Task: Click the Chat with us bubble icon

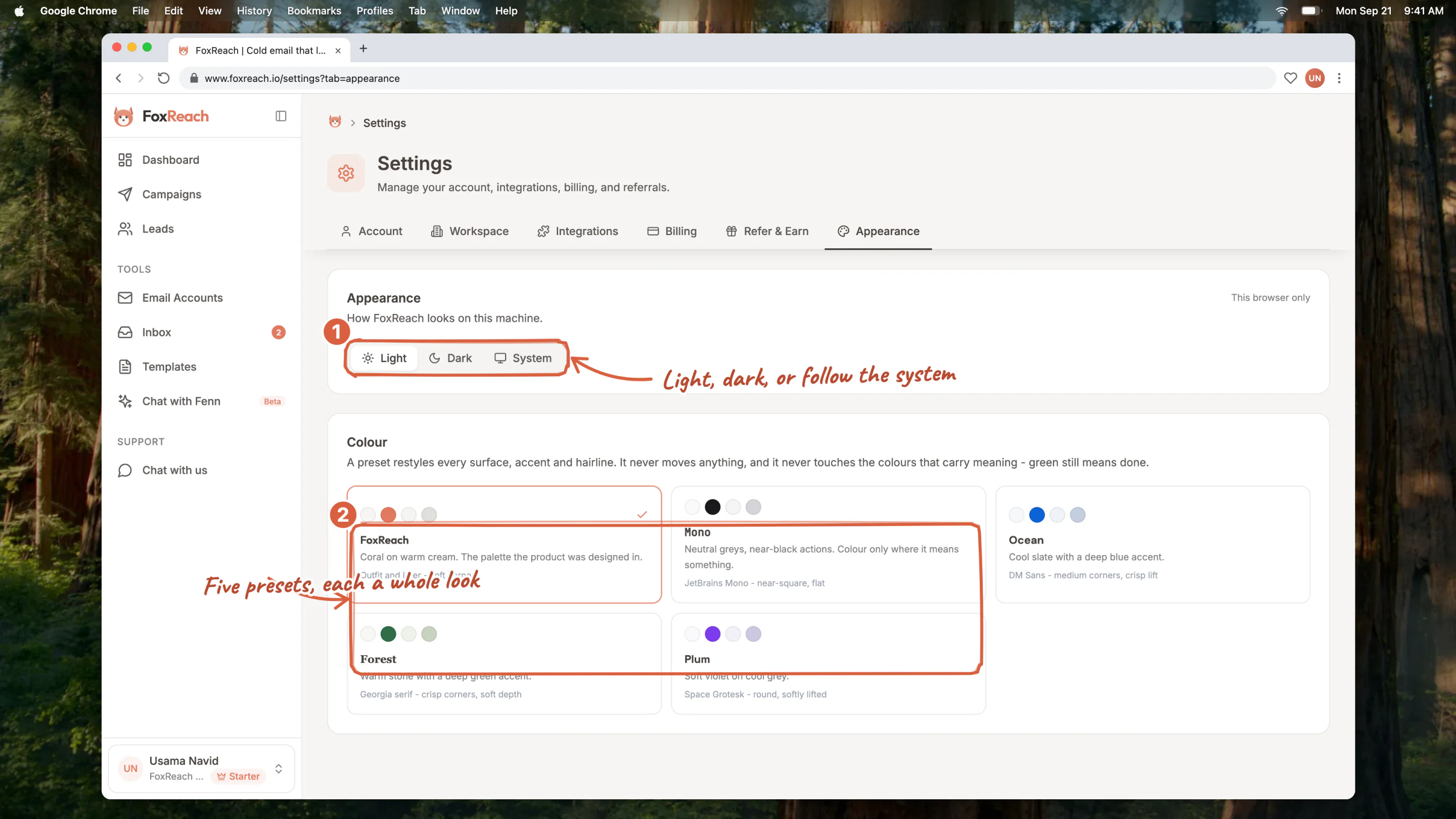Action: (x=125, y=470)
